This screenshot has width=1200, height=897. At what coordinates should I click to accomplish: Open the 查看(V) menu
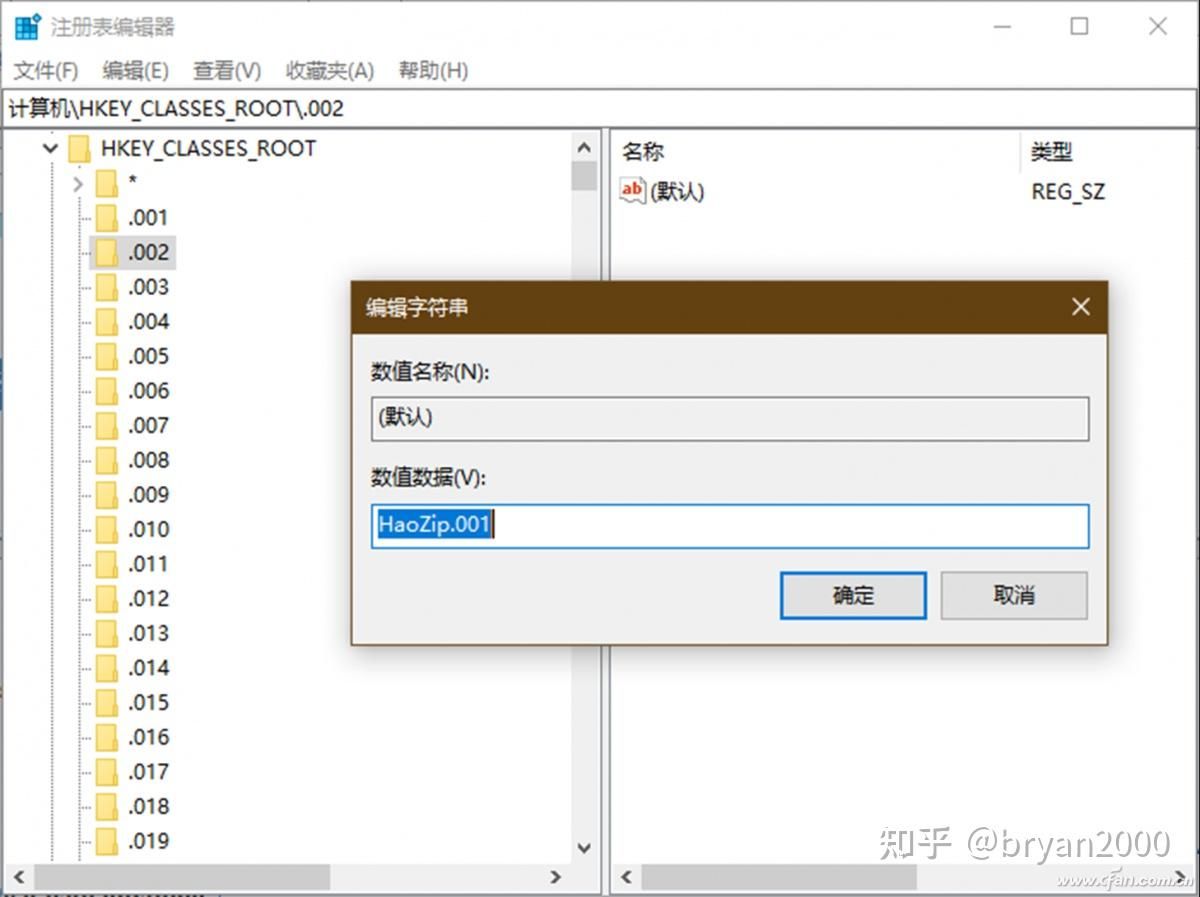(x=227, y=71)
